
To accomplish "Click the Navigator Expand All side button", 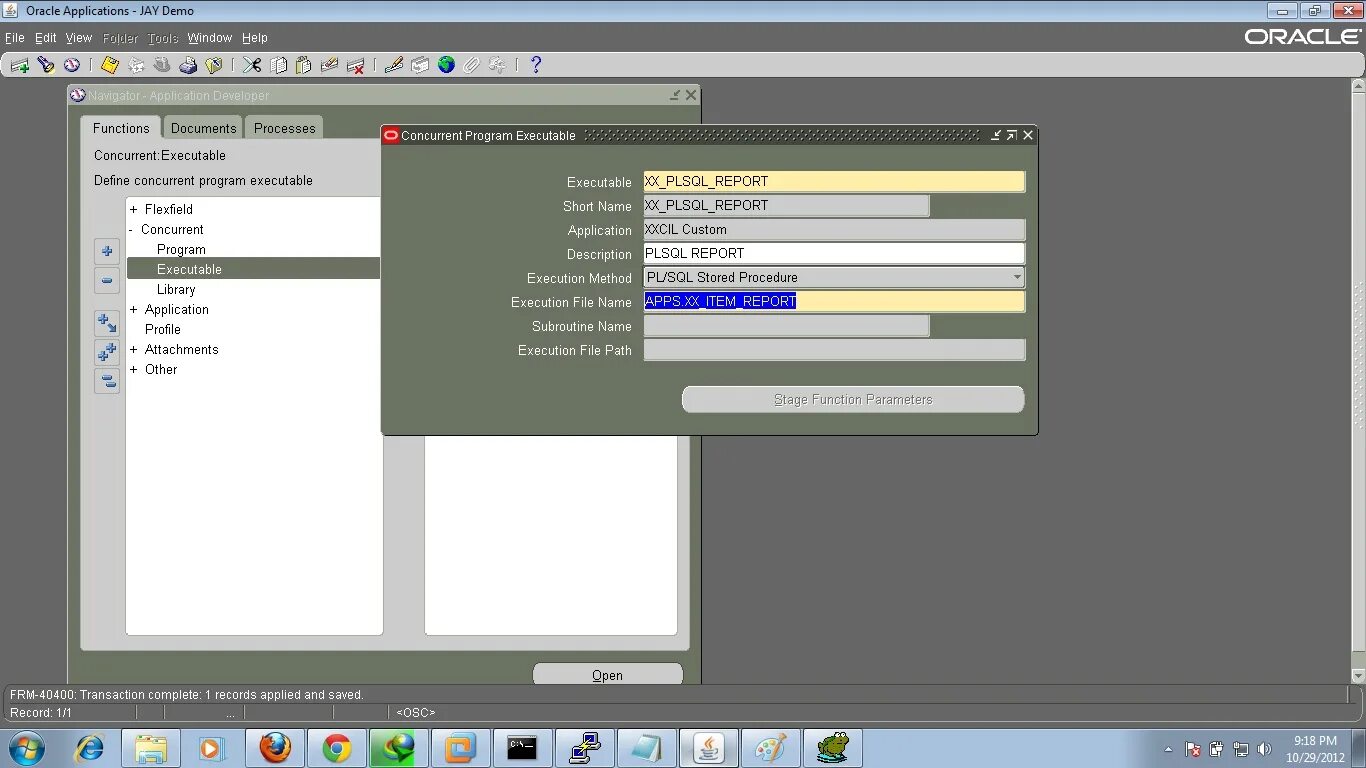I will point(107,352).
